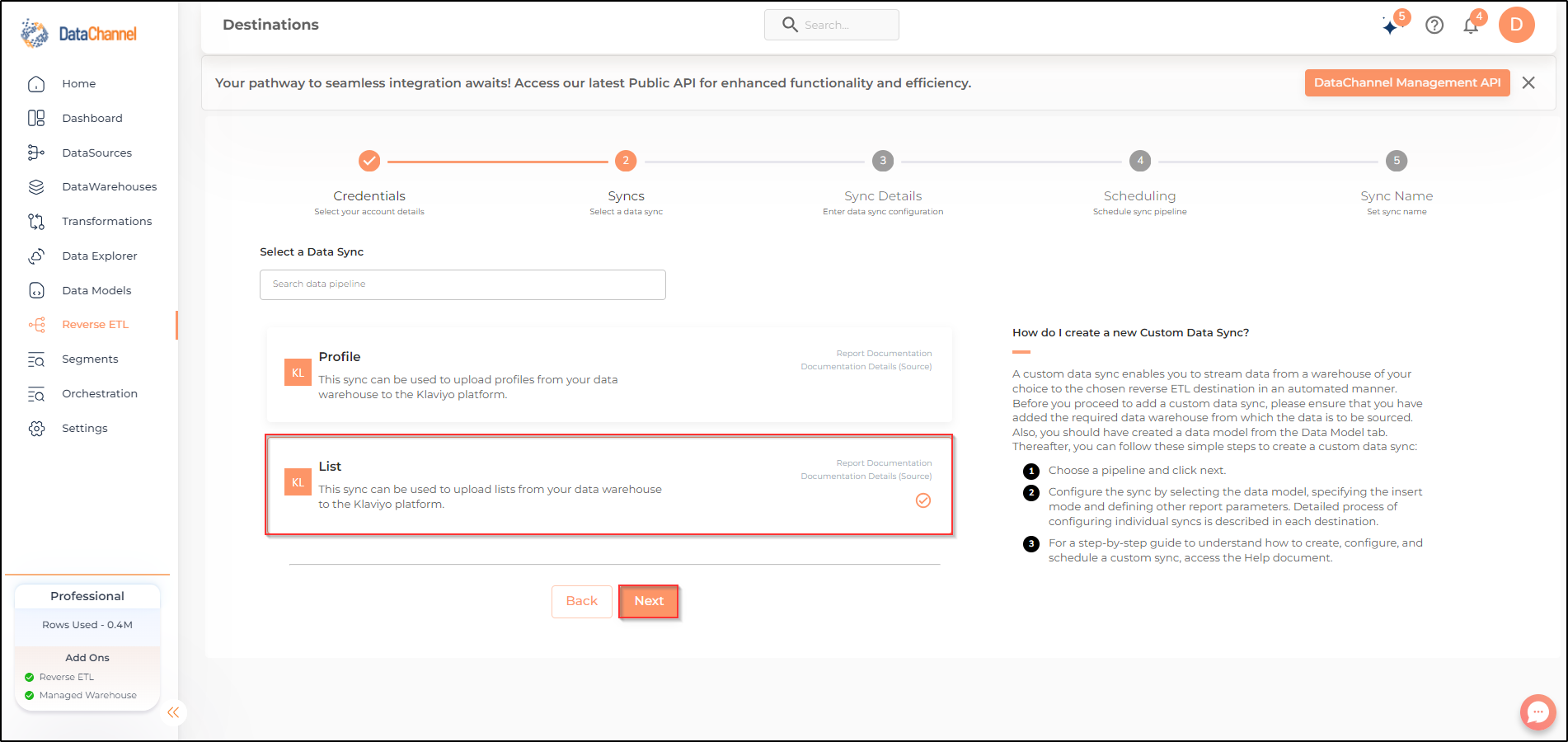Open the notifications bell

[x=1471, y=26]
